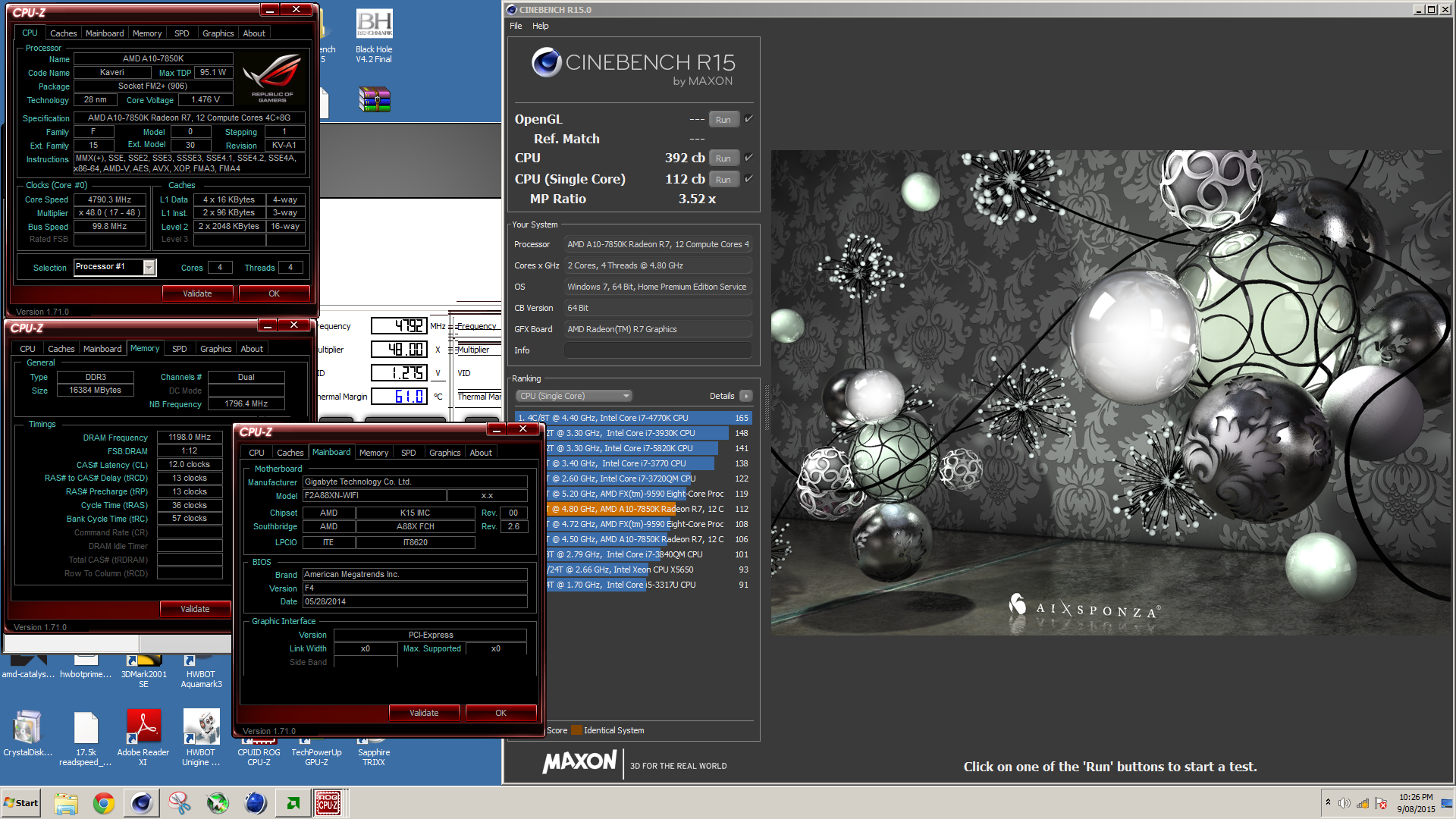This screenshot has height=819, width=1456.
Task: Switch to the Graphics tab in the top CPU-Z window
Action: 218,33
